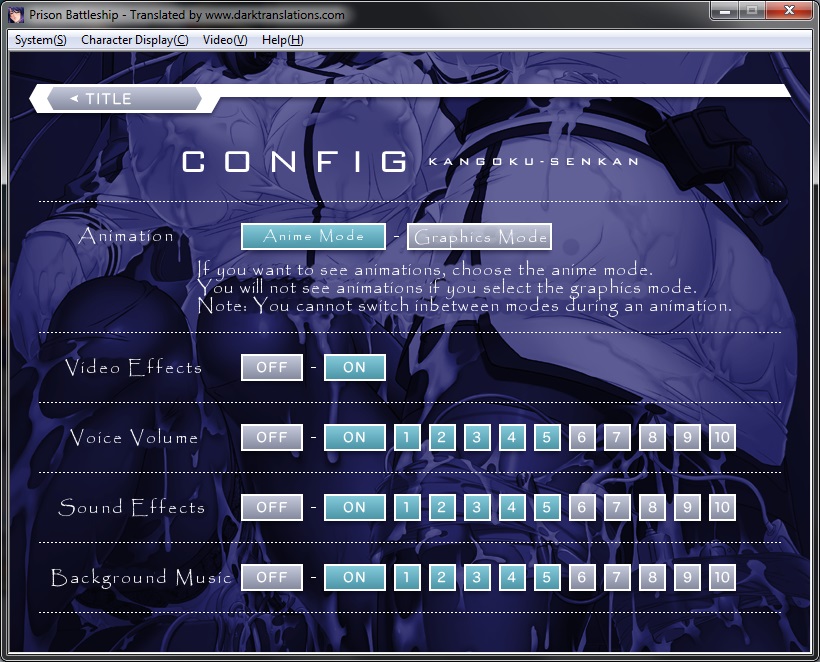Set Voice Volume to level 5
The height and width of the screenshot is (662, 820).
pos(547,437)
